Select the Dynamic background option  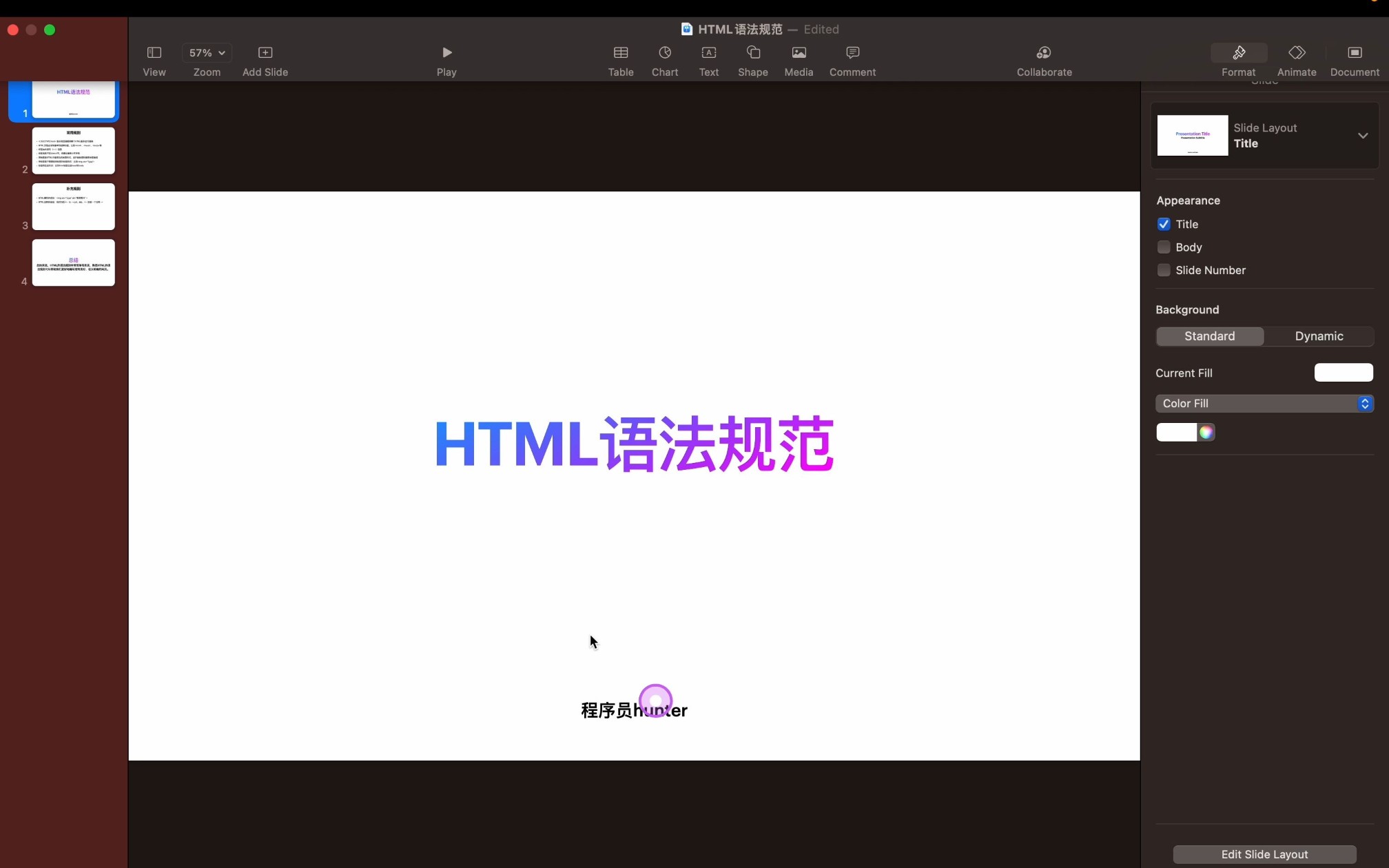(x=1319, y=336)
